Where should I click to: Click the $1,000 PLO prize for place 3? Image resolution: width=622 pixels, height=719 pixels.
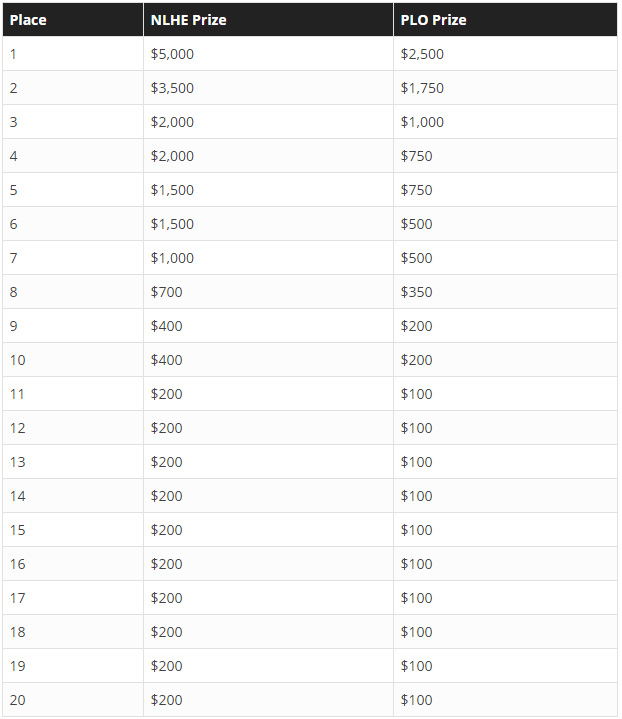[x=422, y=122]
